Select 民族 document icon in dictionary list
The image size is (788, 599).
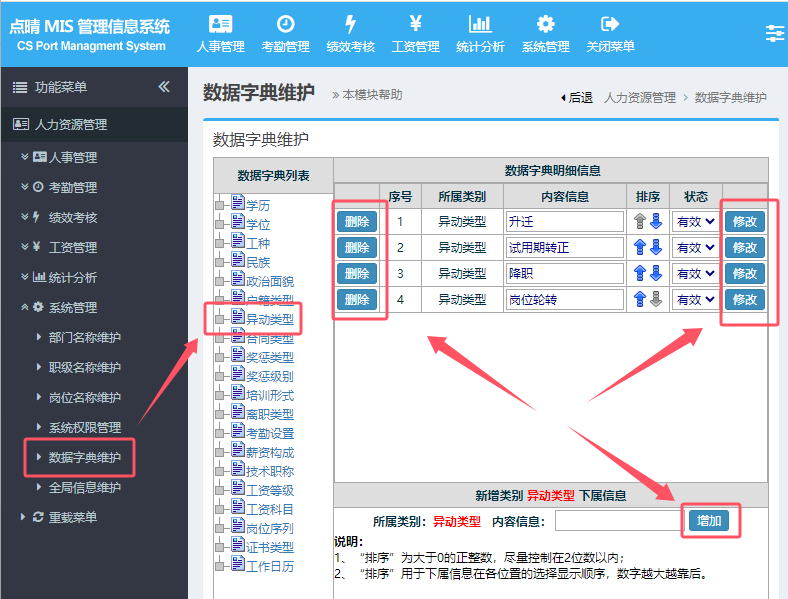[238, 260]
